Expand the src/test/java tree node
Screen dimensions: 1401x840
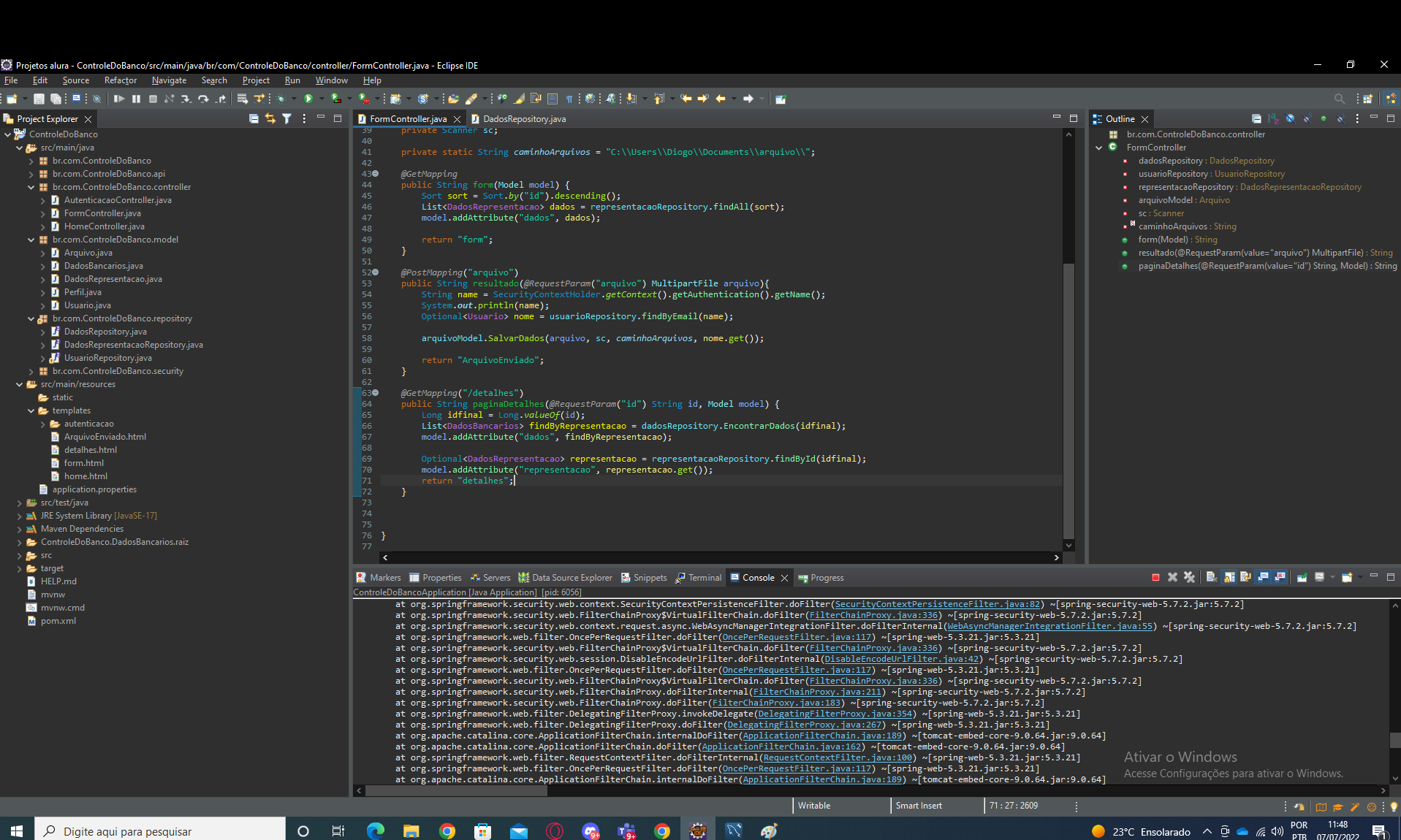18,503
